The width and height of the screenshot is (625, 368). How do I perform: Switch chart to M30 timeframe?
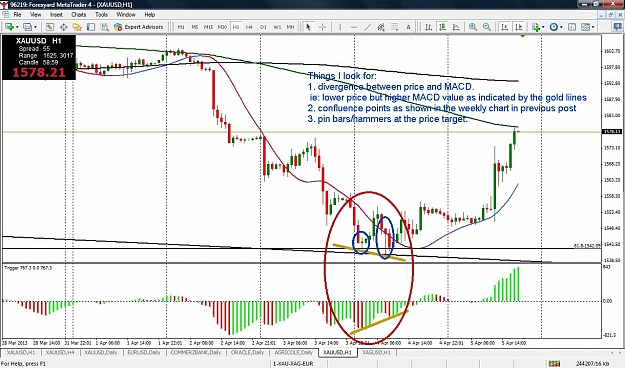222,27
